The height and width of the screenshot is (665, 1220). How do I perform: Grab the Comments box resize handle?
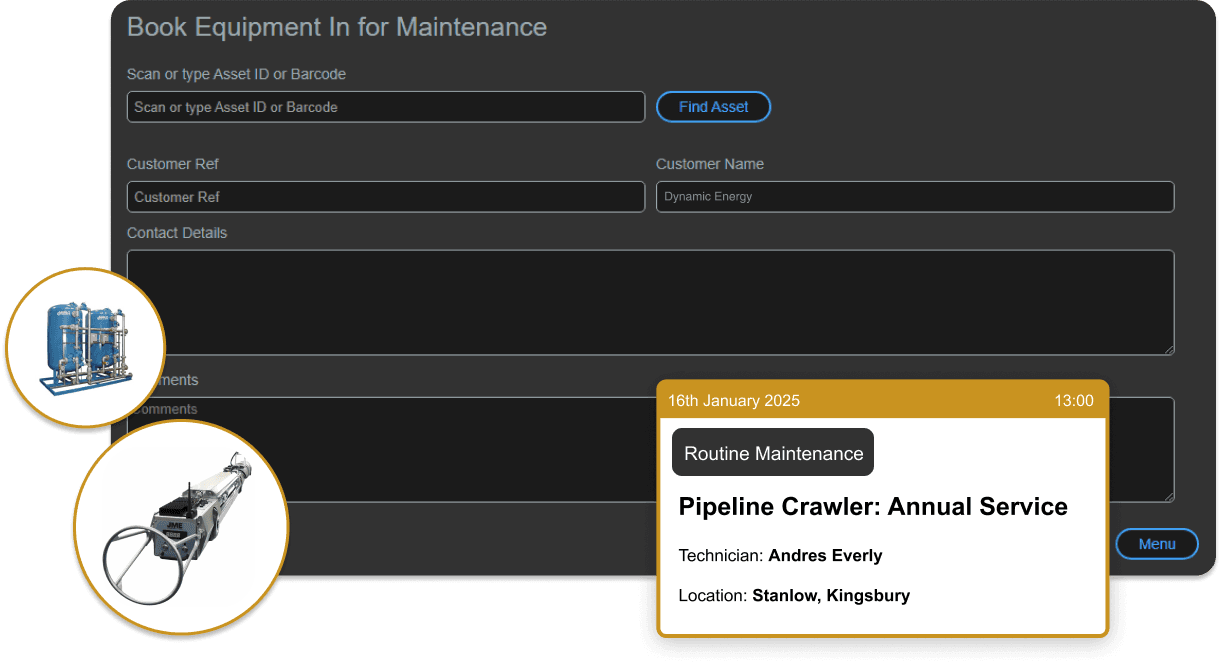point(1168,496)
